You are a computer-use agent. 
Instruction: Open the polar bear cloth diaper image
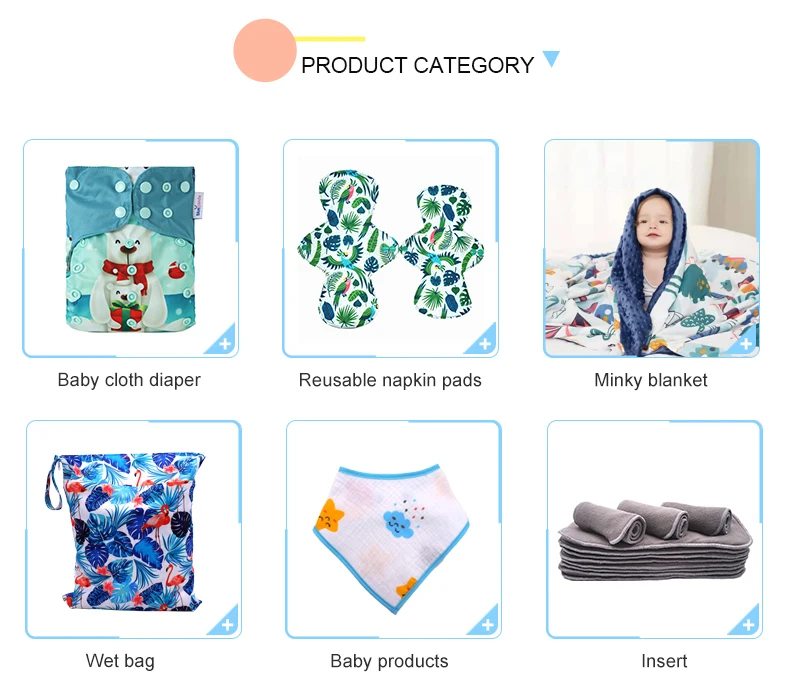(131, 249)
